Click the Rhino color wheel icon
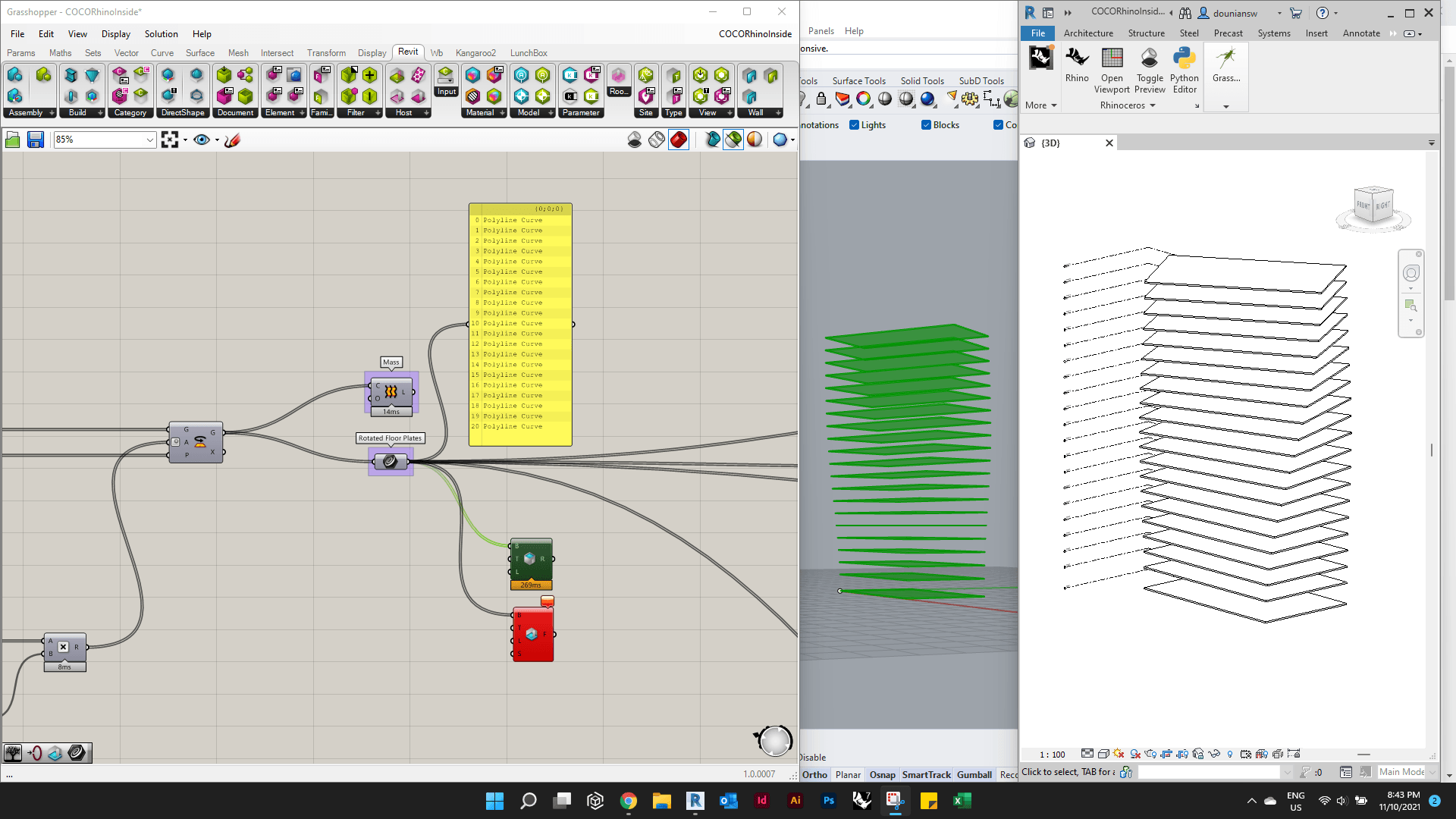 [863, 99]
